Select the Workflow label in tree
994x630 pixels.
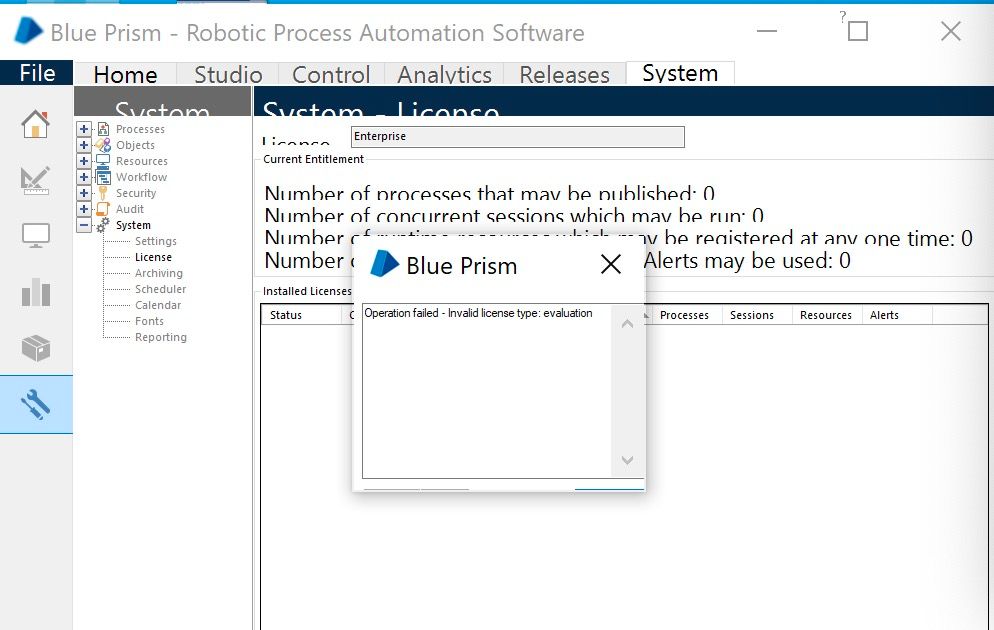[141, 177]
